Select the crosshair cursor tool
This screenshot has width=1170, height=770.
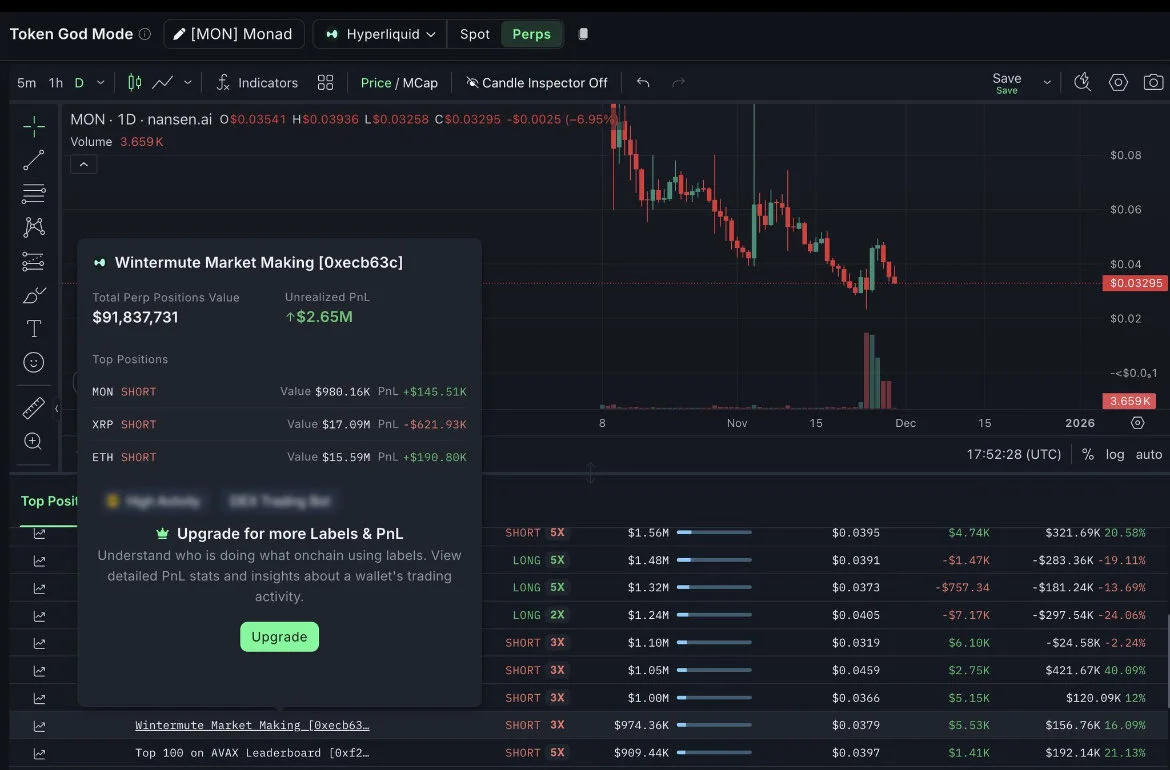point(34,126)
